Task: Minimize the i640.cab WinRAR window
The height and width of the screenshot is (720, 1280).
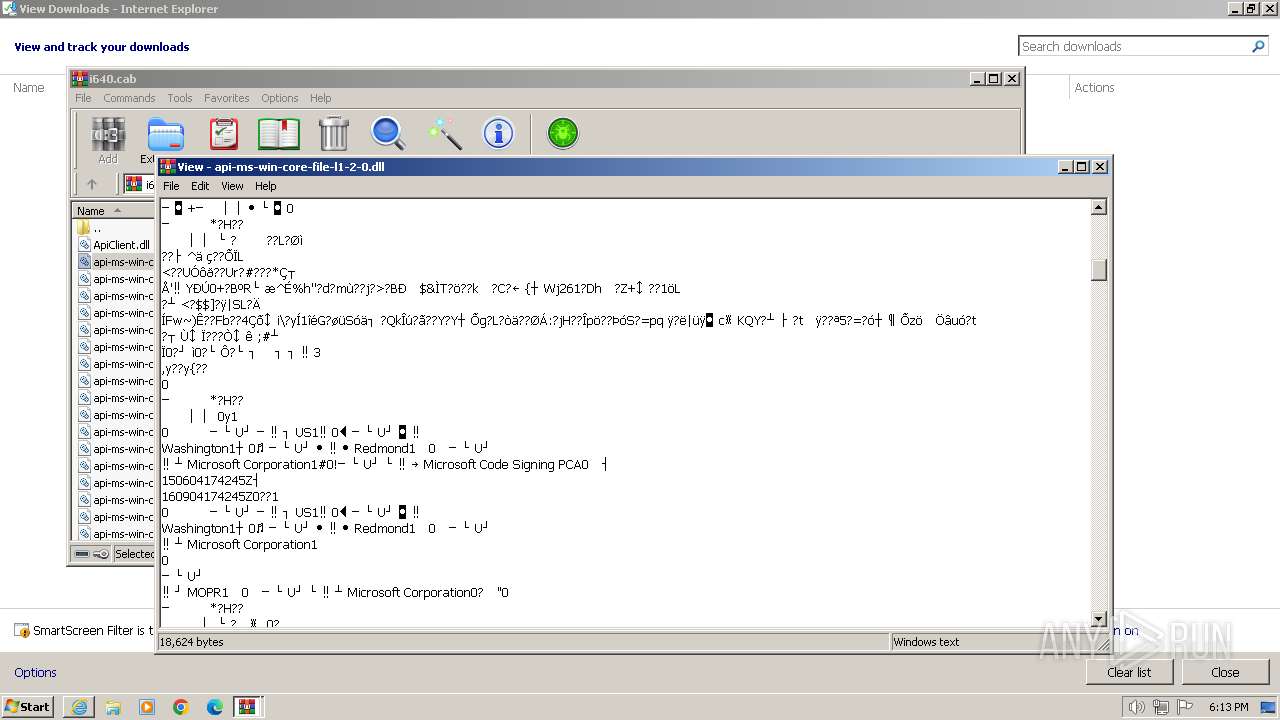Action: coord(976,78)
